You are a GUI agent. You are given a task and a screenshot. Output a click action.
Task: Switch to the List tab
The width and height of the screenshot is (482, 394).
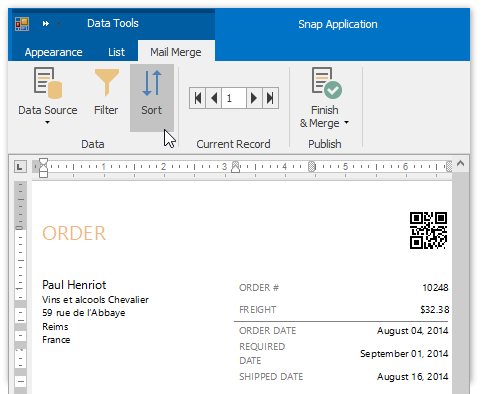coord(116,52)
